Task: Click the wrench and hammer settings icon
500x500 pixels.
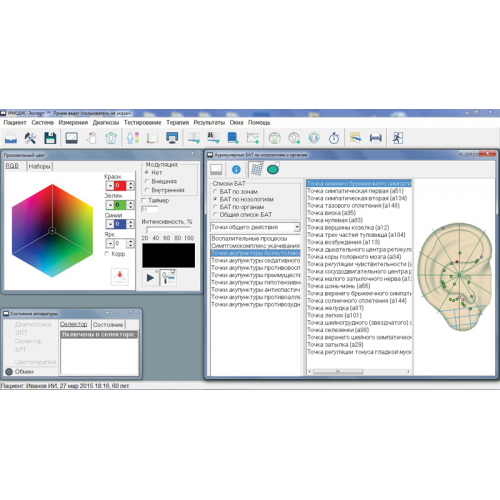Action: tap(30, 138)
